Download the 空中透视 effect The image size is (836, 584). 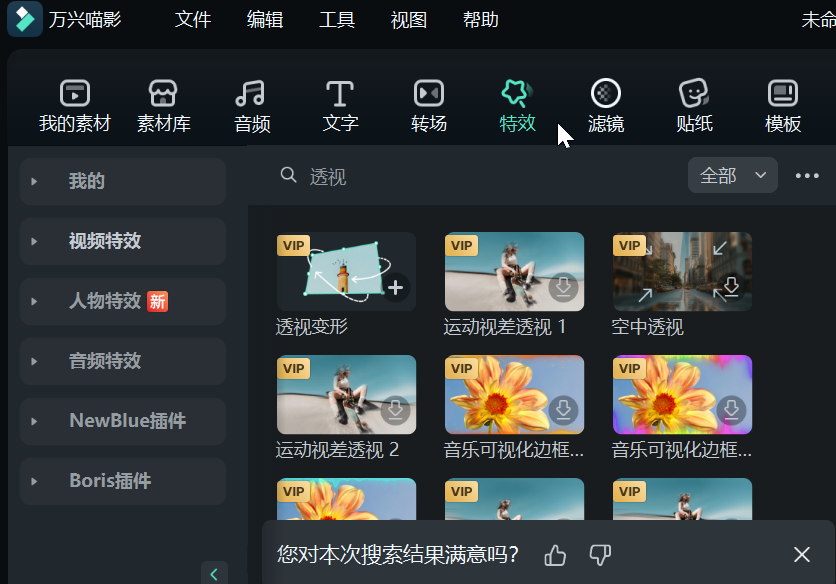[732, 287]
